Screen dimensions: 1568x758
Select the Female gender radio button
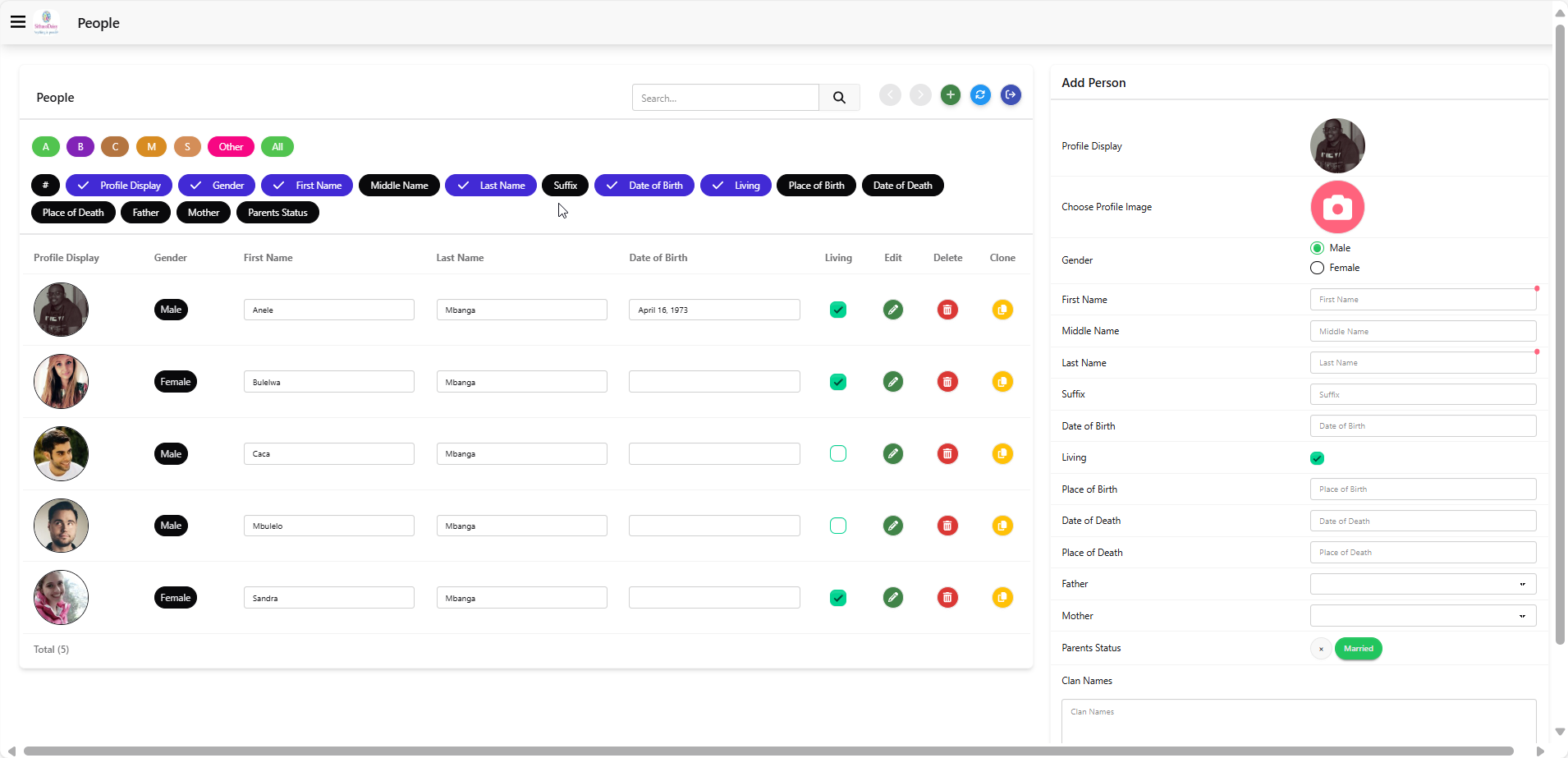point(1317,268)
